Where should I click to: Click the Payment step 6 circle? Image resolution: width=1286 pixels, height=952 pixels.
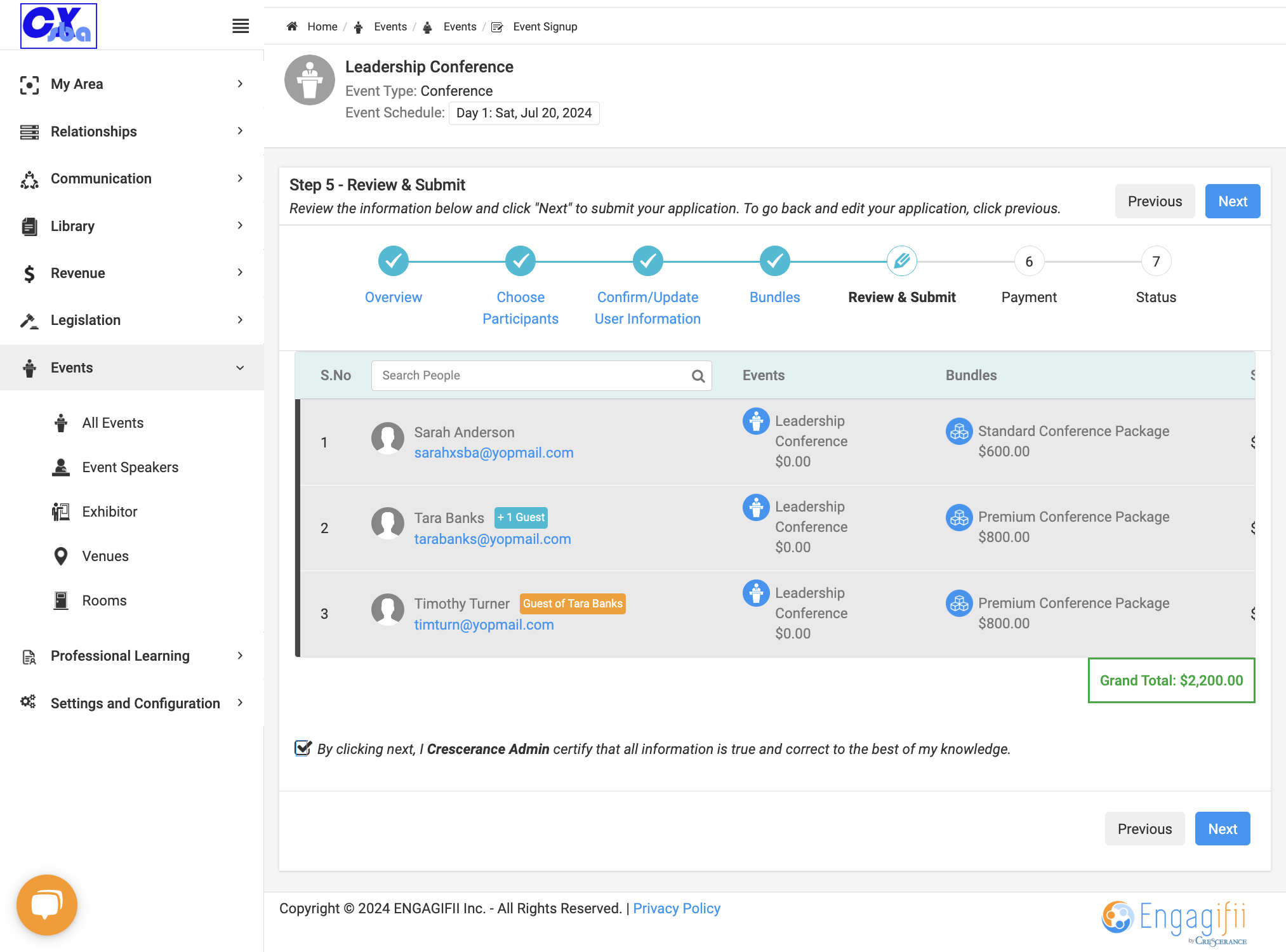pos(1029,261)
